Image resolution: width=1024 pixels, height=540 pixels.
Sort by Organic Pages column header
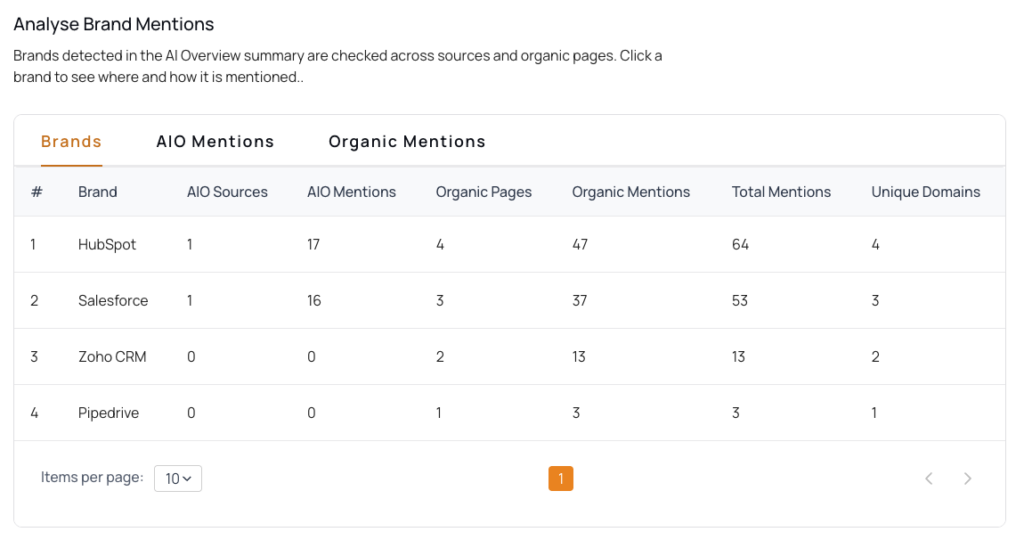484,192
